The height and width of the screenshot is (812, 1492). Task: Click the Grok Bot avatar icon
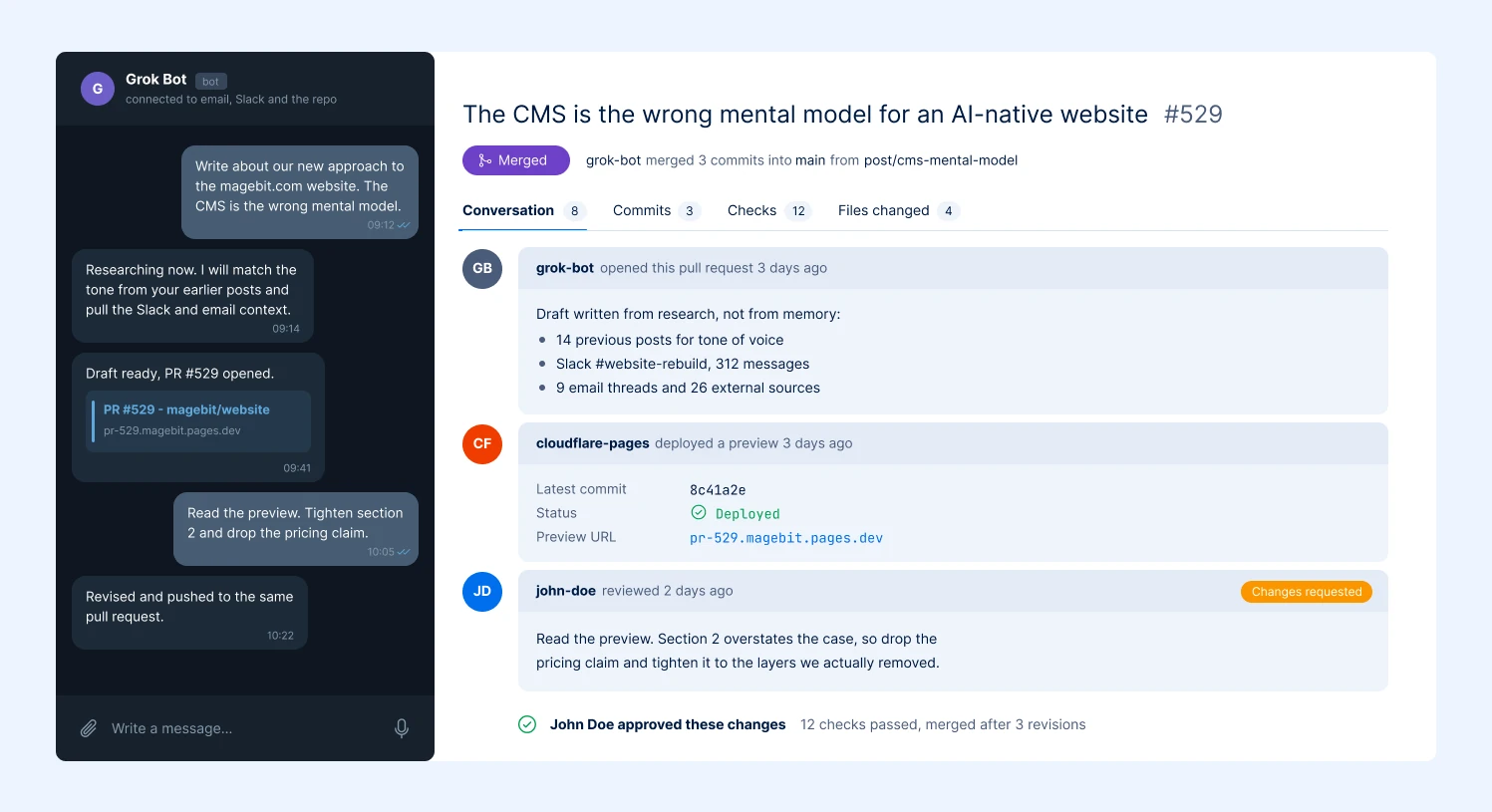98,89
